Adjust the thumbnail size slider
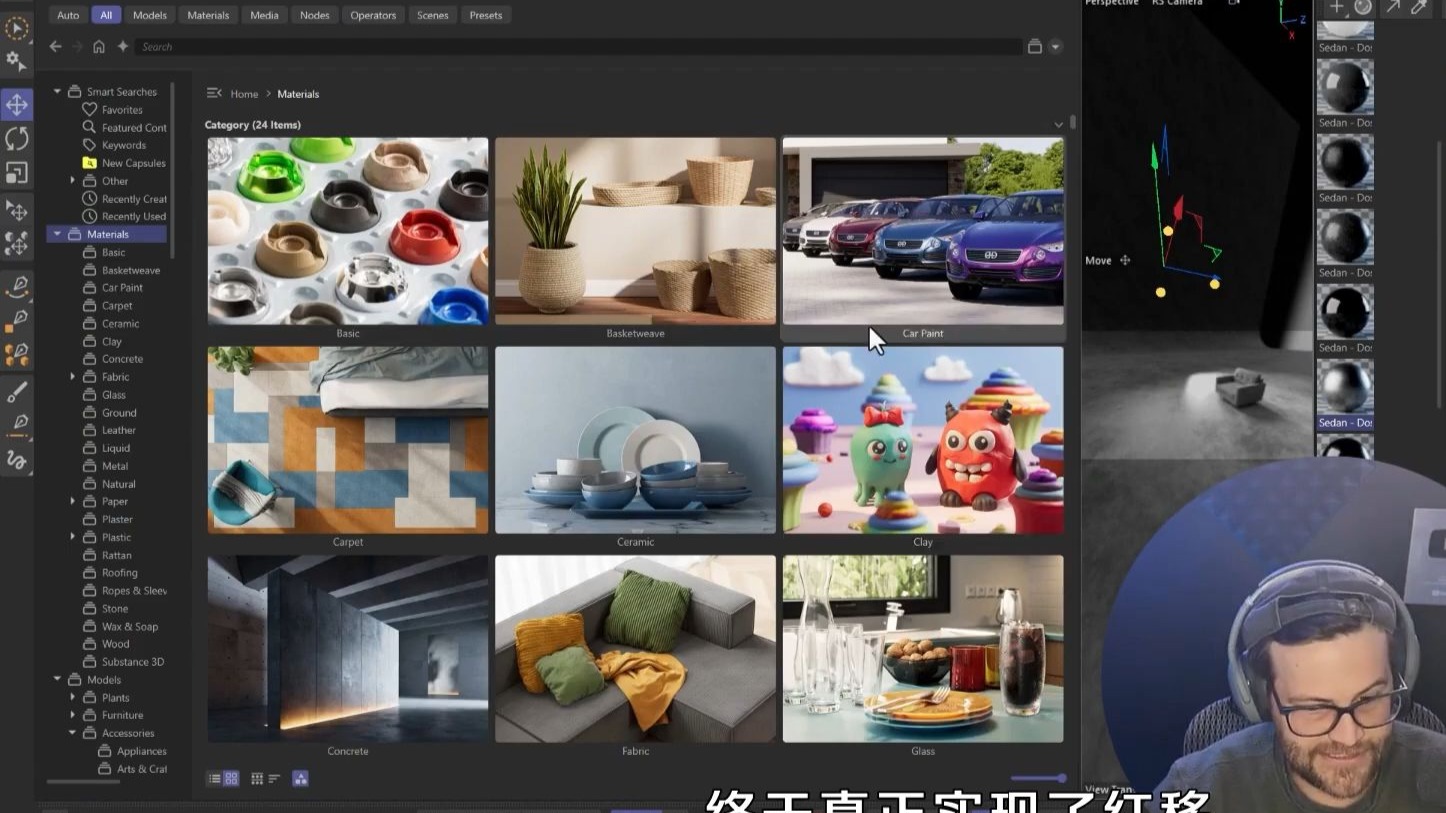The width and height of the screenshot is (1446, 813). (x=1038, y=778)
